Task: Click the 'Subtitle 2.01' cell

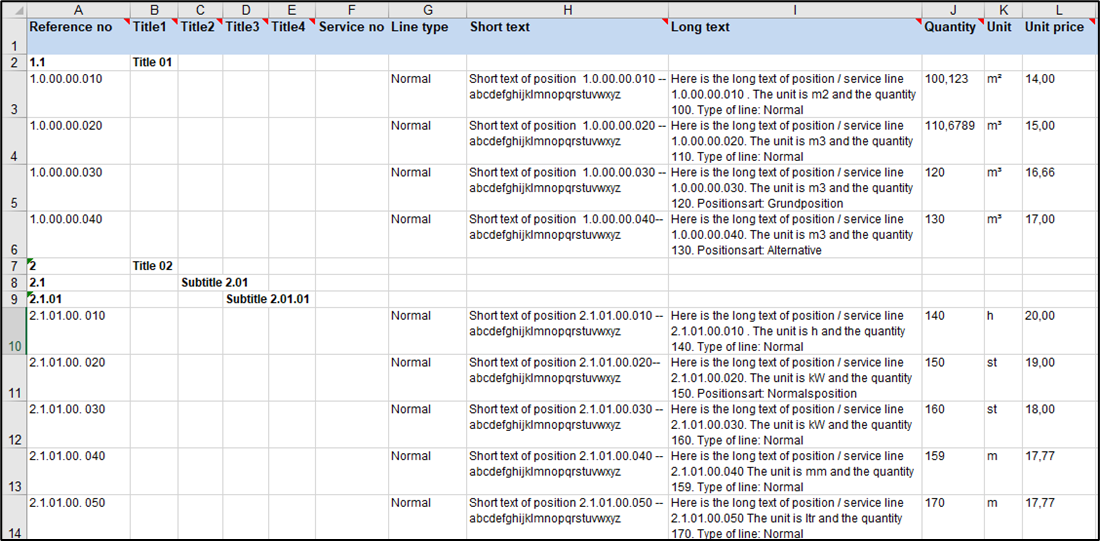Action: click(x=214, y=283)
